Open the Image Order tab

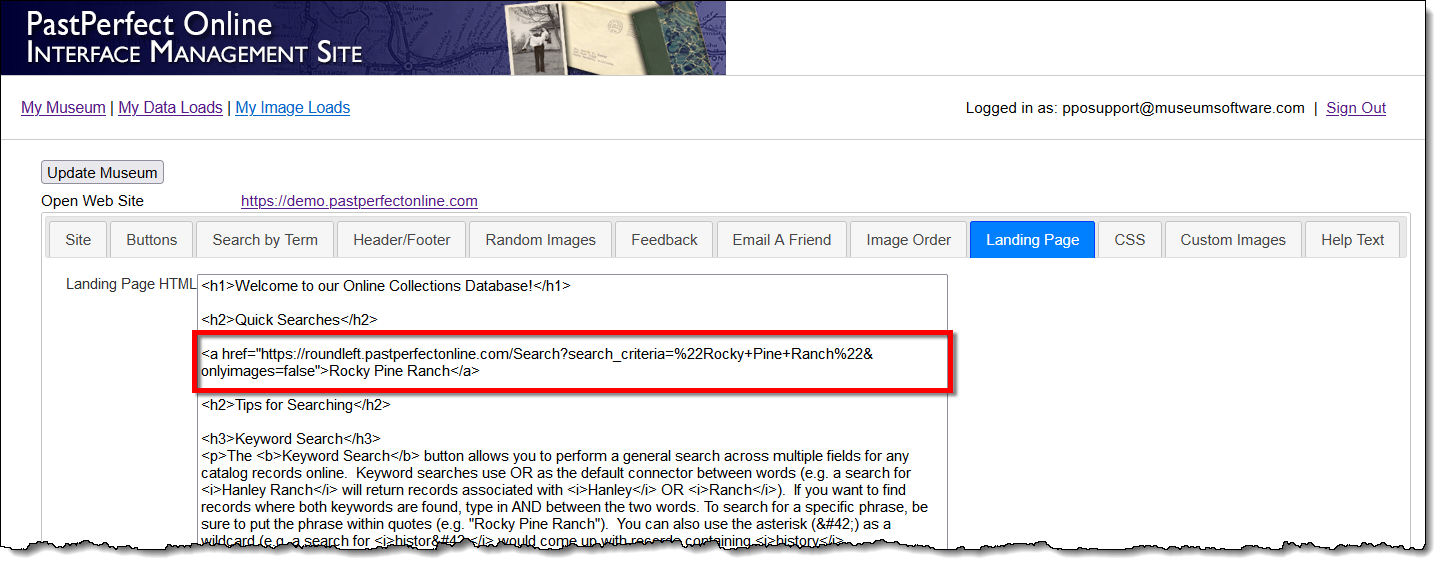908,240
